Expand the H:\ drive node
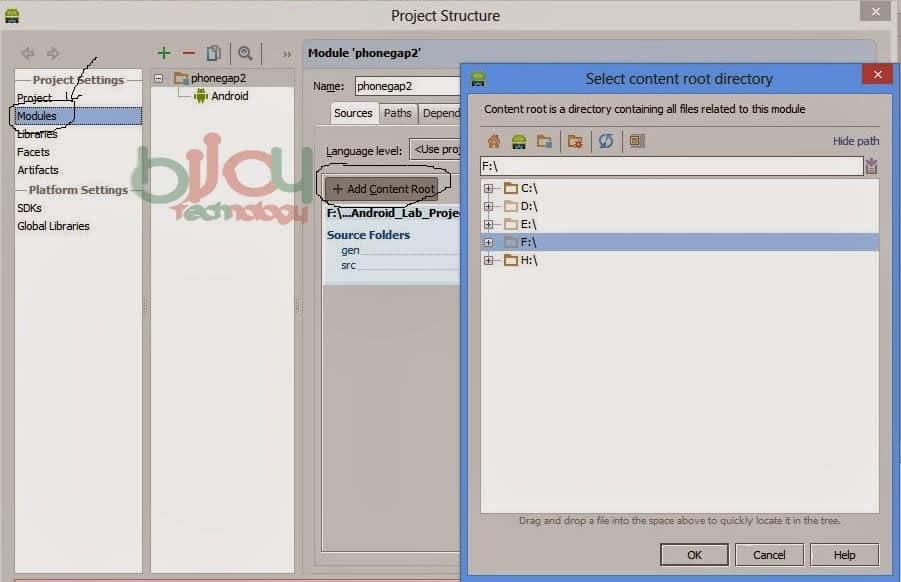Image resolution: width=901 pixels, height=582 pixels. pyautogui.click(x=488, y=260)
